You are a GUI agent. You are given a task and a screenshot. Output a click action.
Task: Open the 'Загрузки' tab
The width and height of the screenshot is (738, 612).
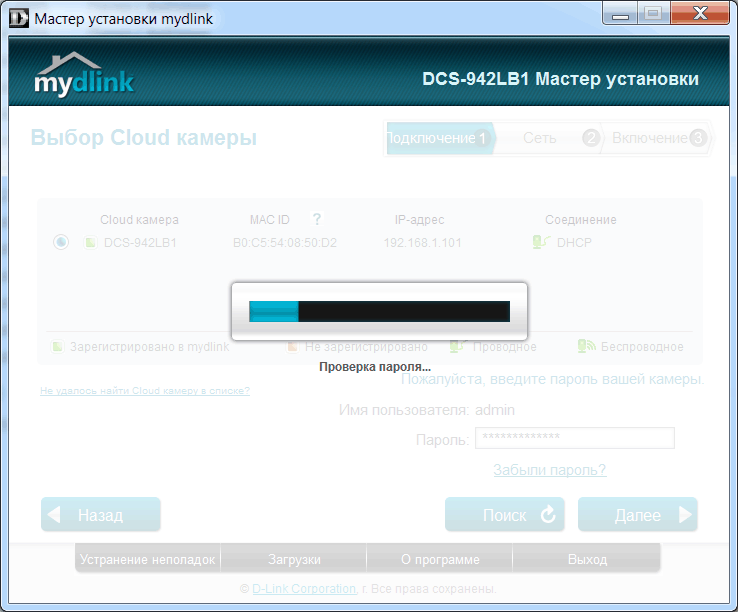(x=294, y=559)
